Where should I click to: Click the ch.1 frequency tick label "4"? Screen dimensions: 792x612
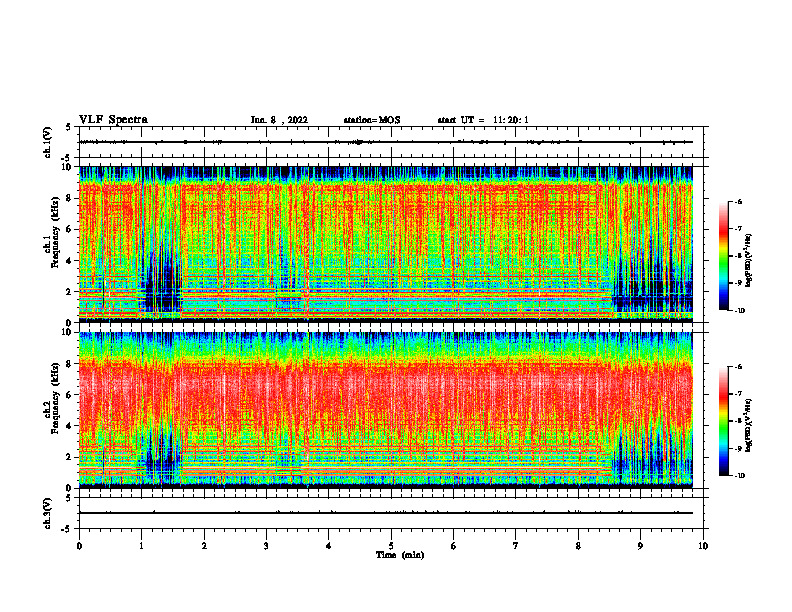70,261
